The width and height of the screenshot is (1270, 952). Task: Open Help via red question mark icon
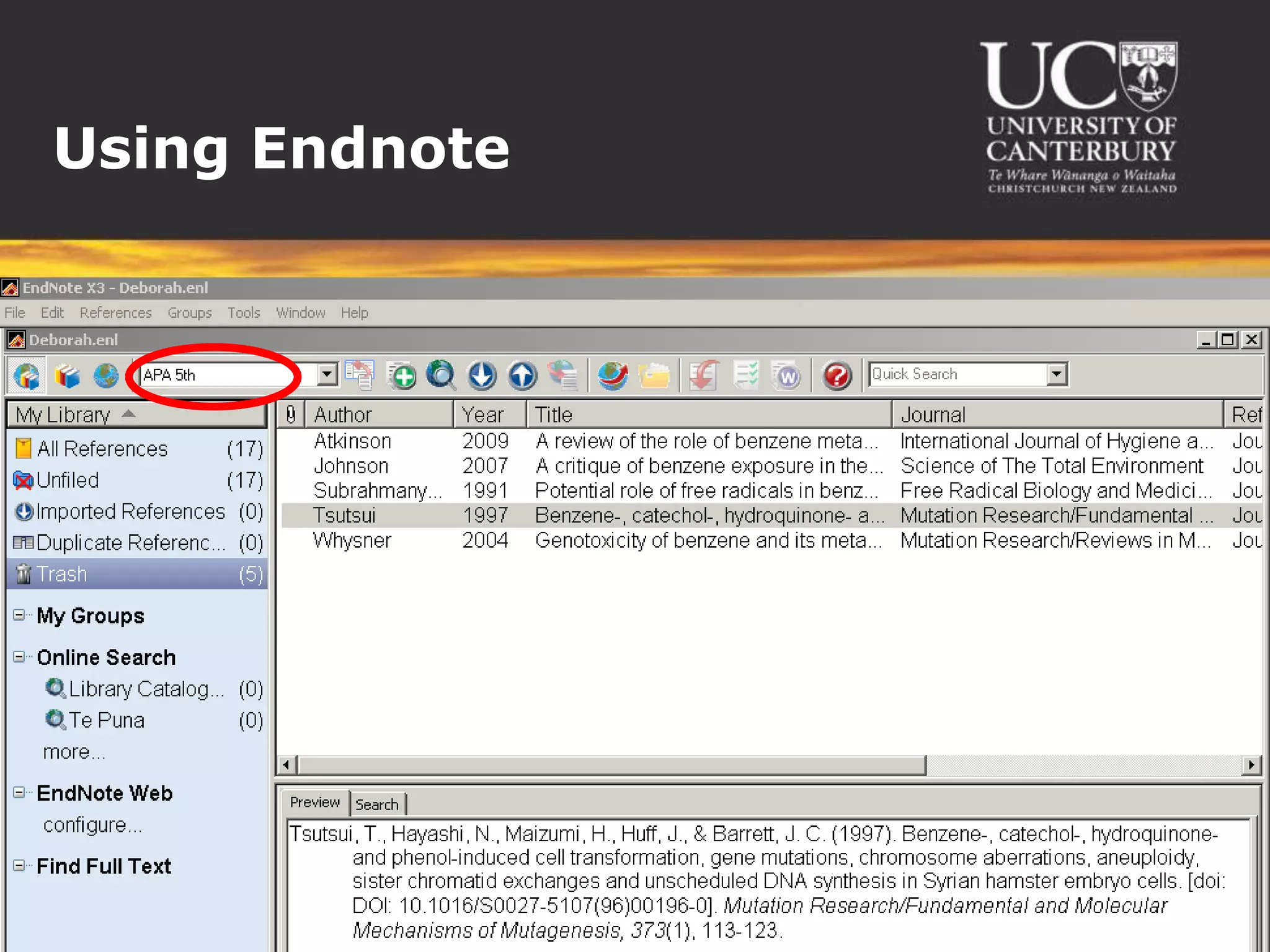(x=837, y=376)
